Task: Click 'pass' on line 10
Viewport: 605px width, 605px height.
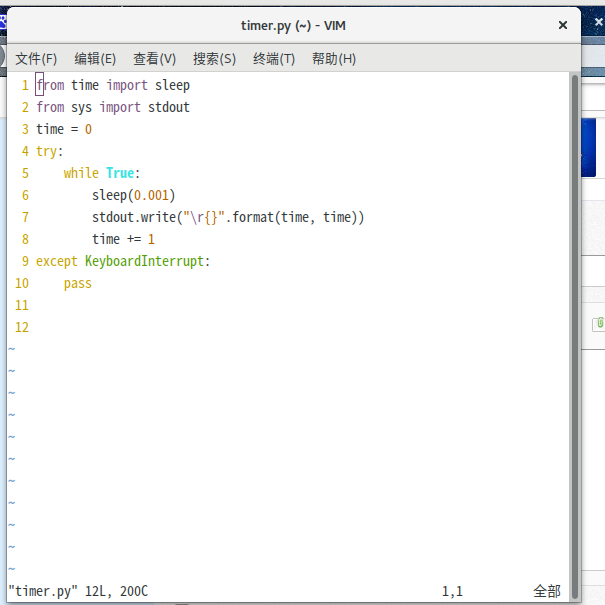Action: pyautogui.click(x=78, y=284)
